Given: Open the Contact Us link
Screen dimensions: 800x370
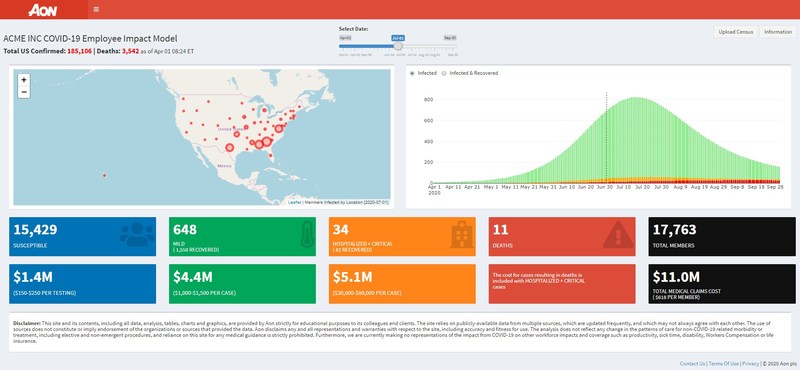Looking at the screenshot, I should 693,364.
